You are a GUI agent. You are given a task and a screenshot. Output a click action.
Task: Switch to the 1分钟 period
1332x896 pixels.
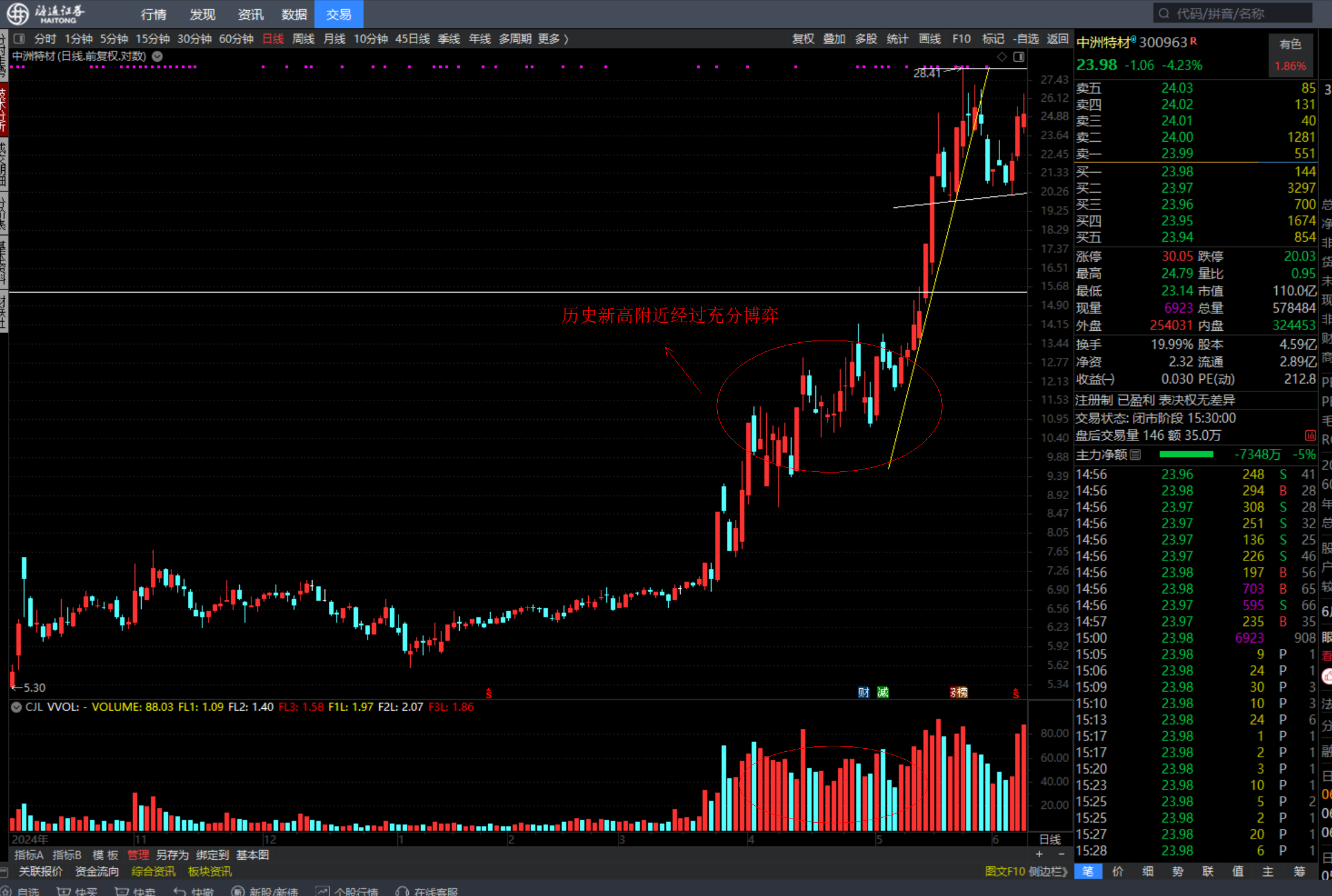pyautogui.click(x=79, y=39)
